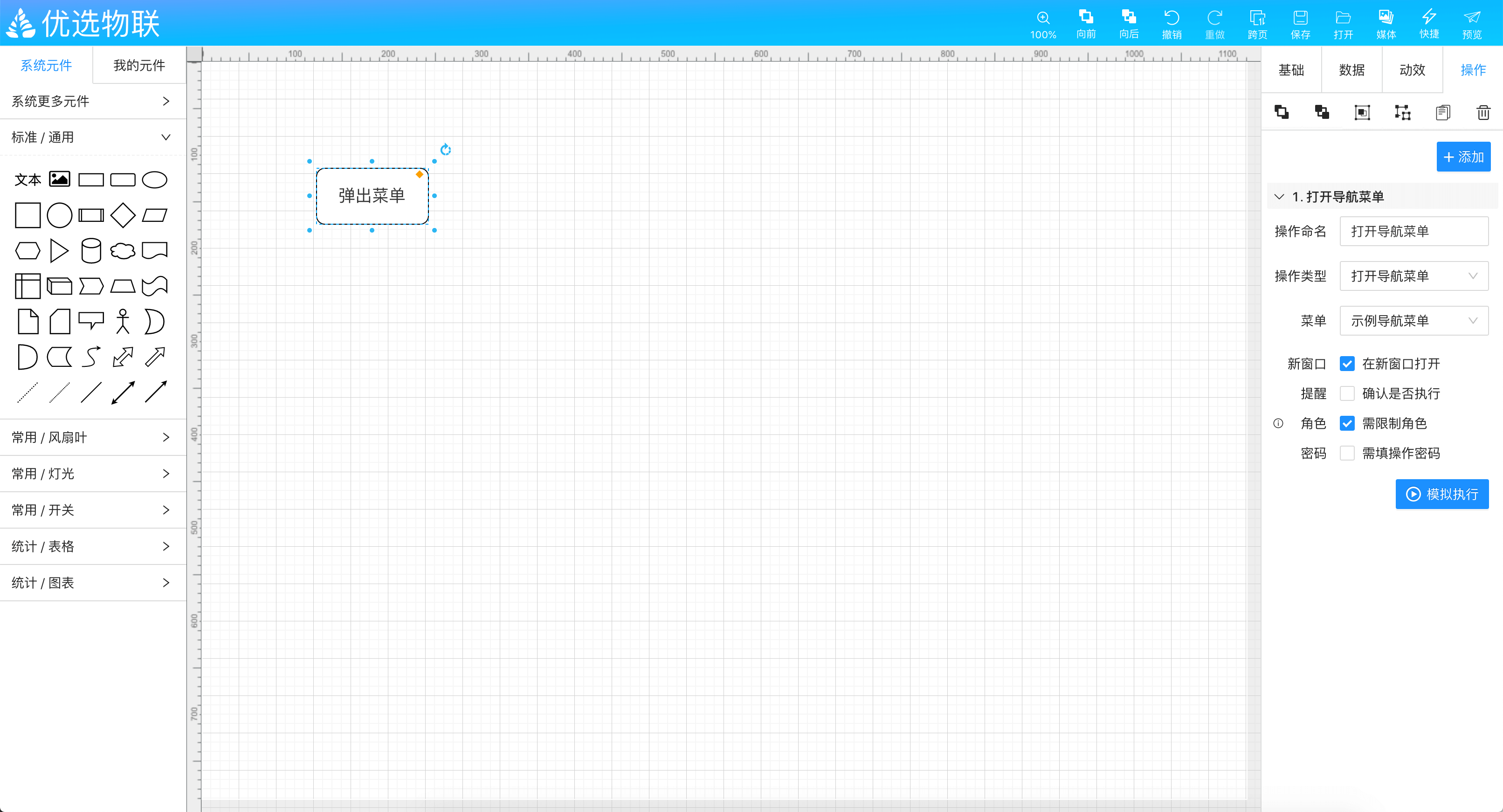Click the 优选物联 logo
The image size is (1503, 812).
[83, 23]
